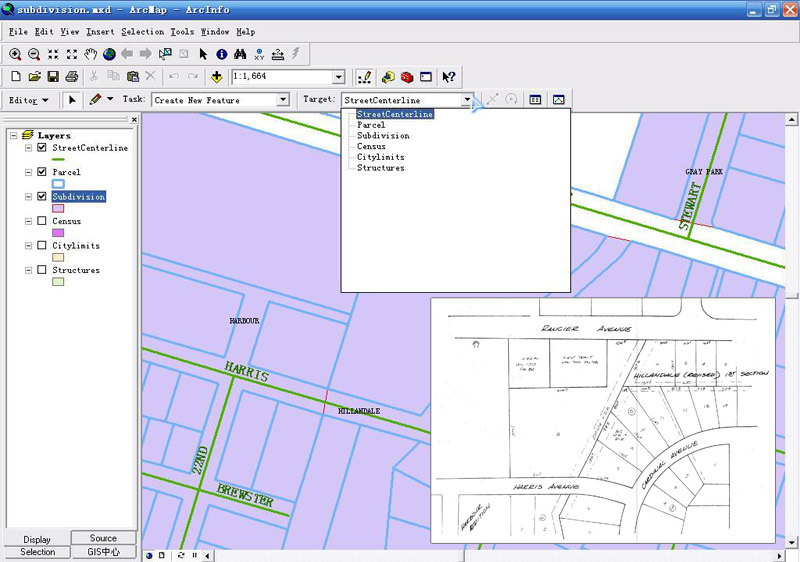Select the Zoom In tool
The height and width of the screenshot is (562, 800).
[15, 54]
